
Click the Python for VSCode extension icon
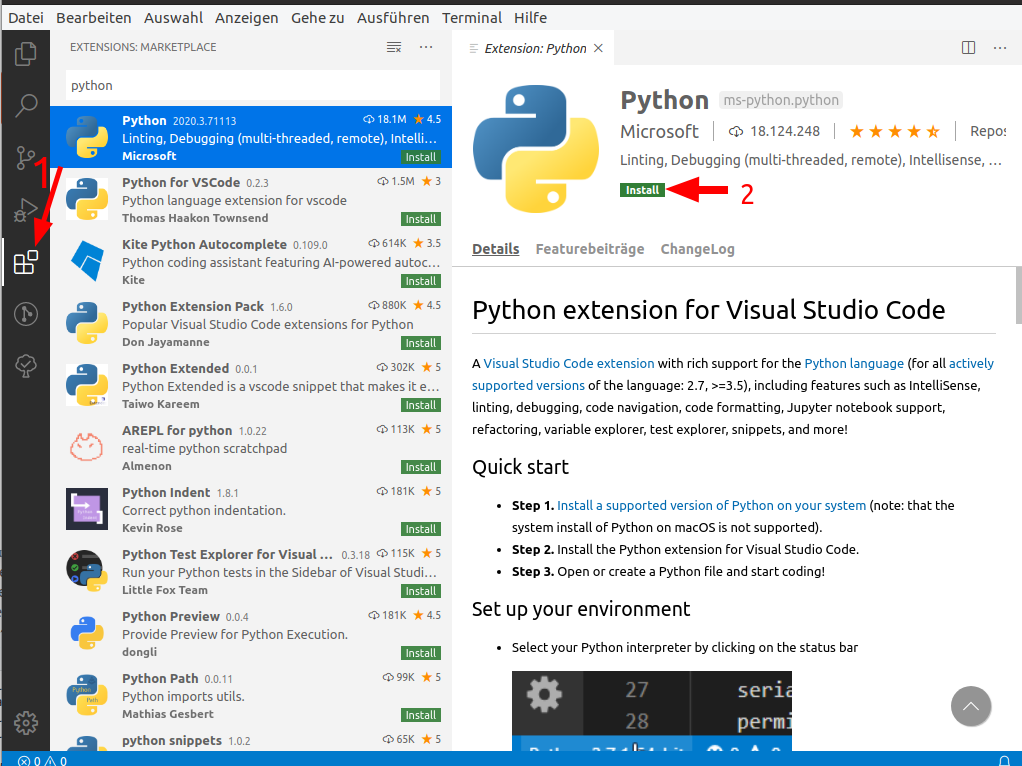[x=87, y=199]
